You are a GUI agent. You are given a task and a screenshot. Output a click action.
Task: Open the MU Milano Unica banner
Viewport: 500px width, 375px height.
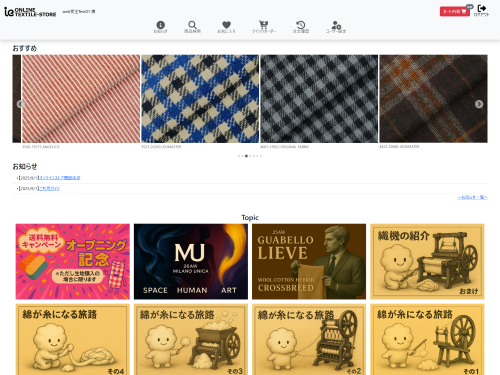coord(191,261)
